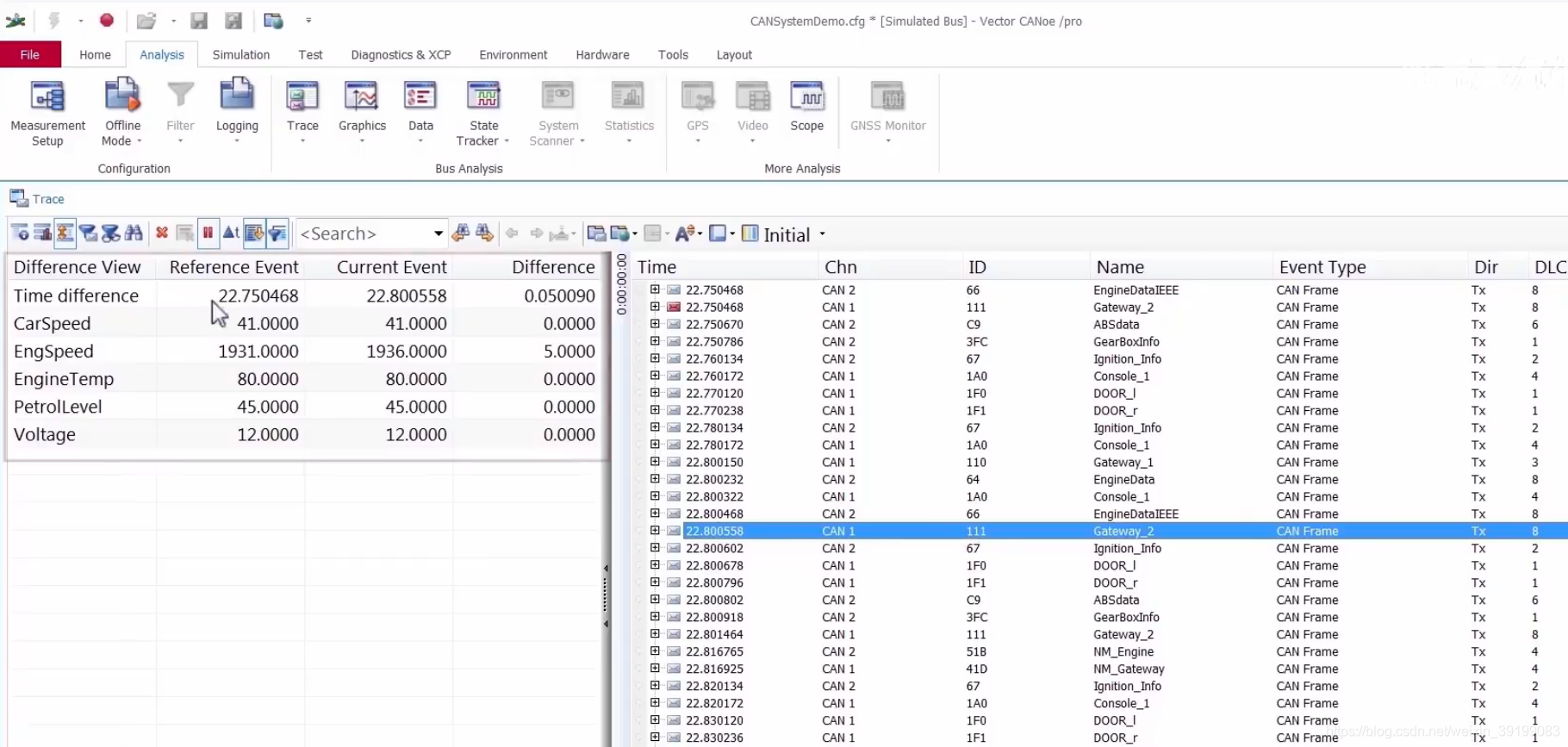
Task: Switch to the Hardware ribbon tab
Action: (x=602, y=54)
